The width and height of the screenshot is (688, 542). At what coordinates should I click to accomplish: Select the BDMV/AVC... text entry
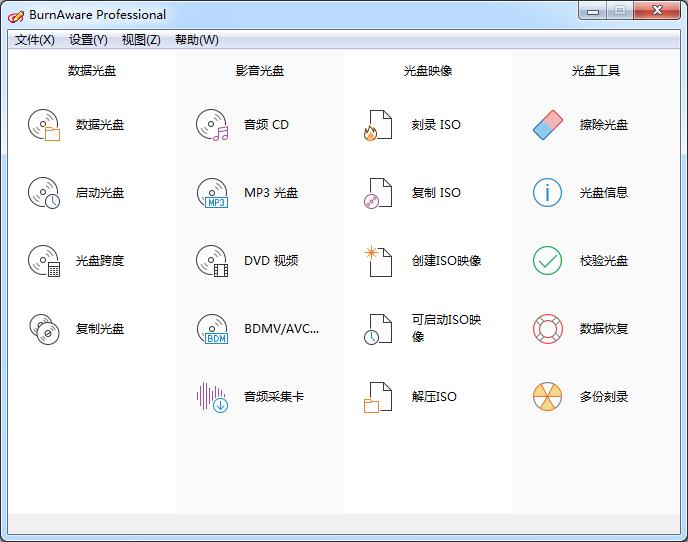(x=281, y=329)
